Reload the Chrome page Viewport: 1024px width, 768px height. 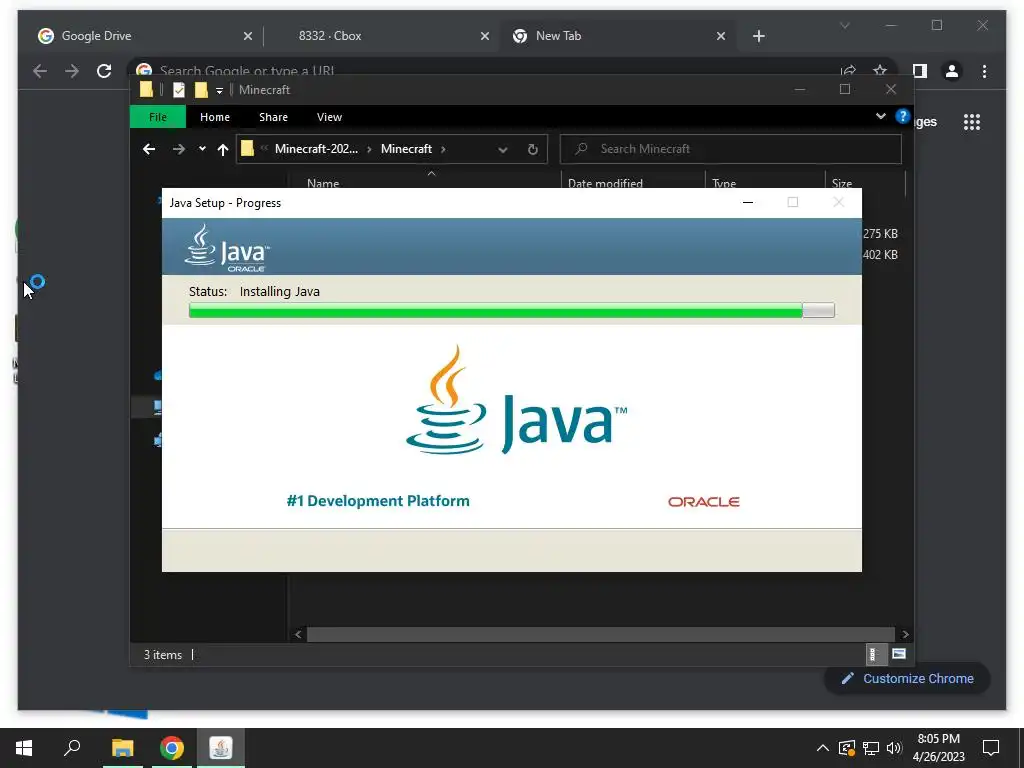104,71
